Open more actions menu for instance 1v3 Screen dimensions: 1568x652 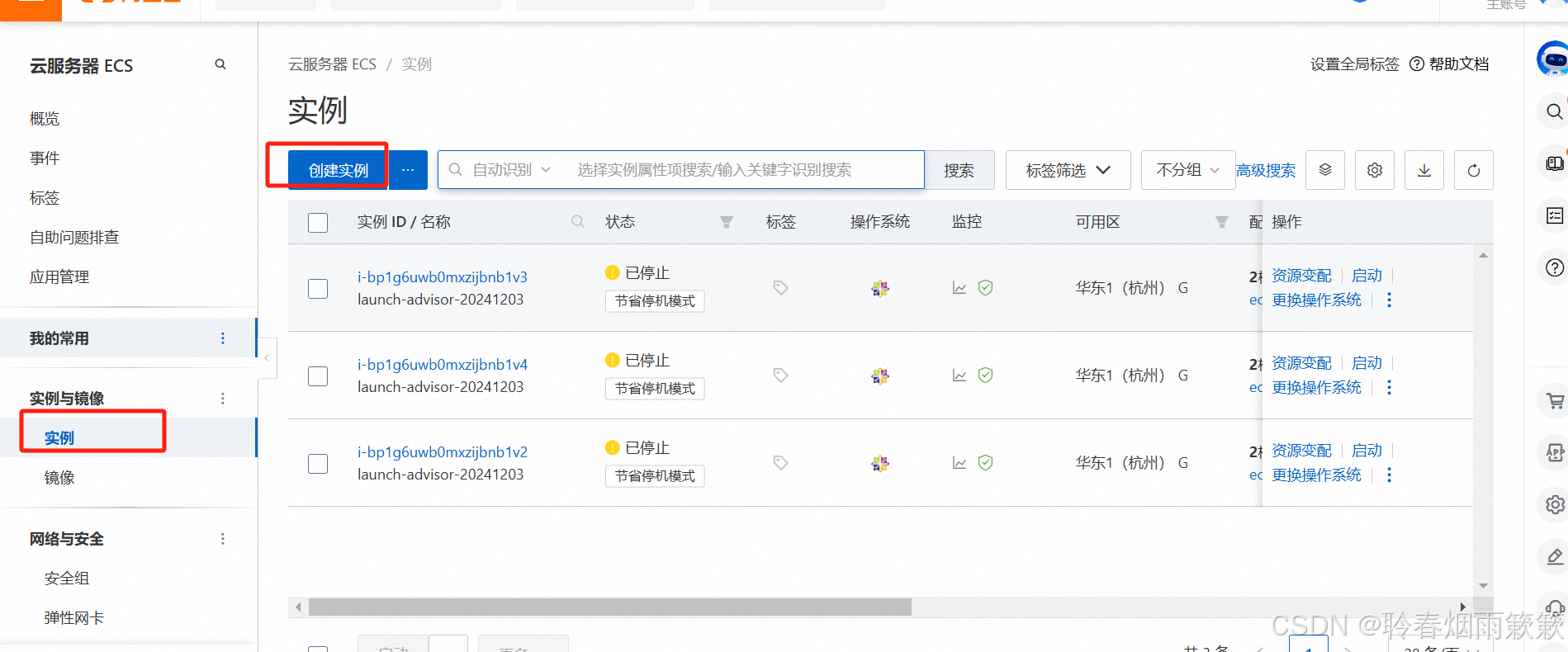[x=1390, y=300]
